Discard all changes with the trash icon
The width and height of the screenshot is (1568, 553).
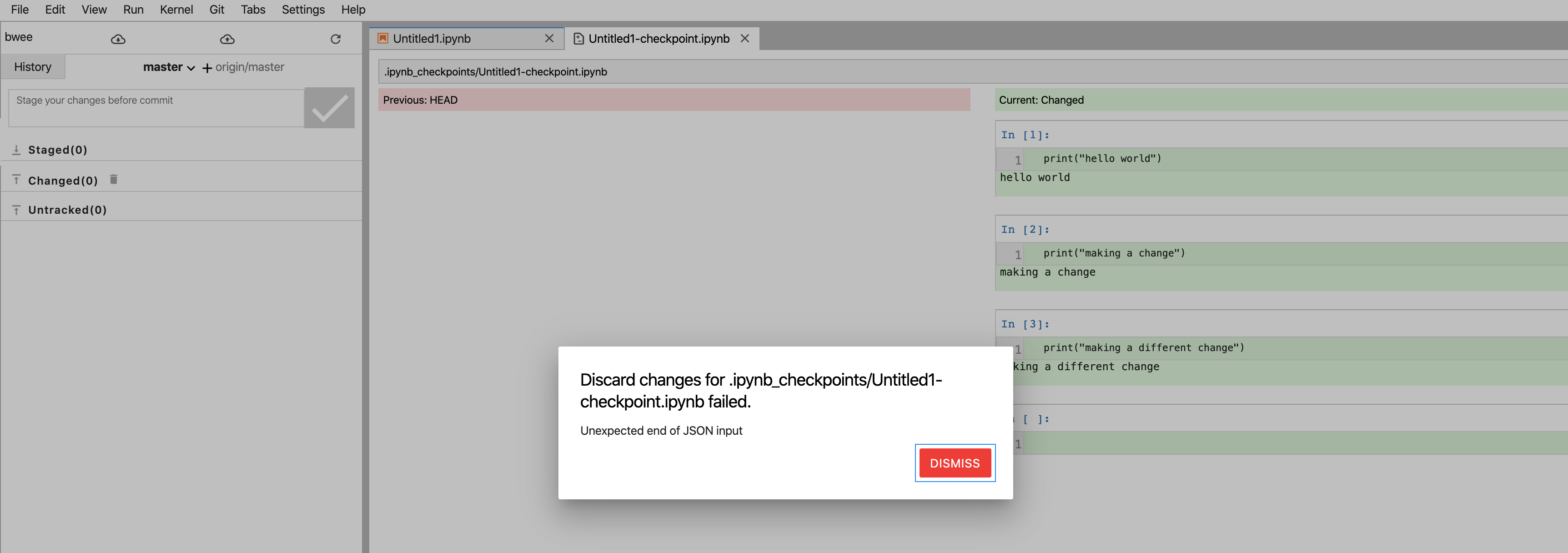[114, 179]
